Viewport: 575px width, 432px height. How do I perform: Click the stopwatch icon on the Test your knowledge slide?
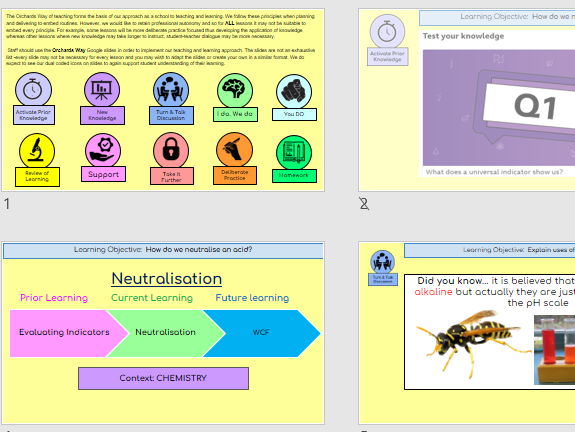coord(387,32)
